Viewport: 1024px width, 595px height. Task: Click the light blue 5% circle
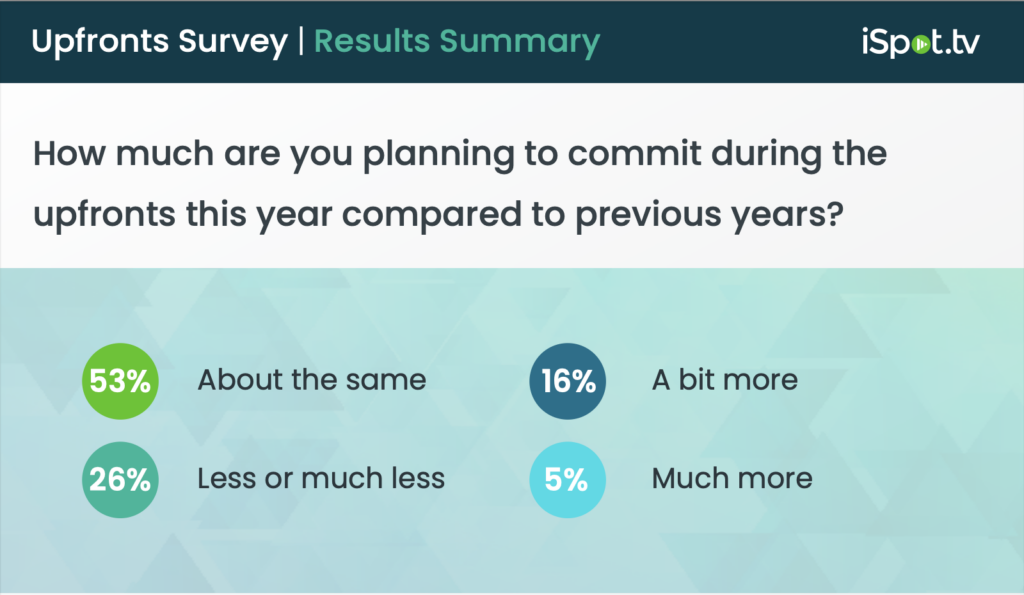(568, 478)
